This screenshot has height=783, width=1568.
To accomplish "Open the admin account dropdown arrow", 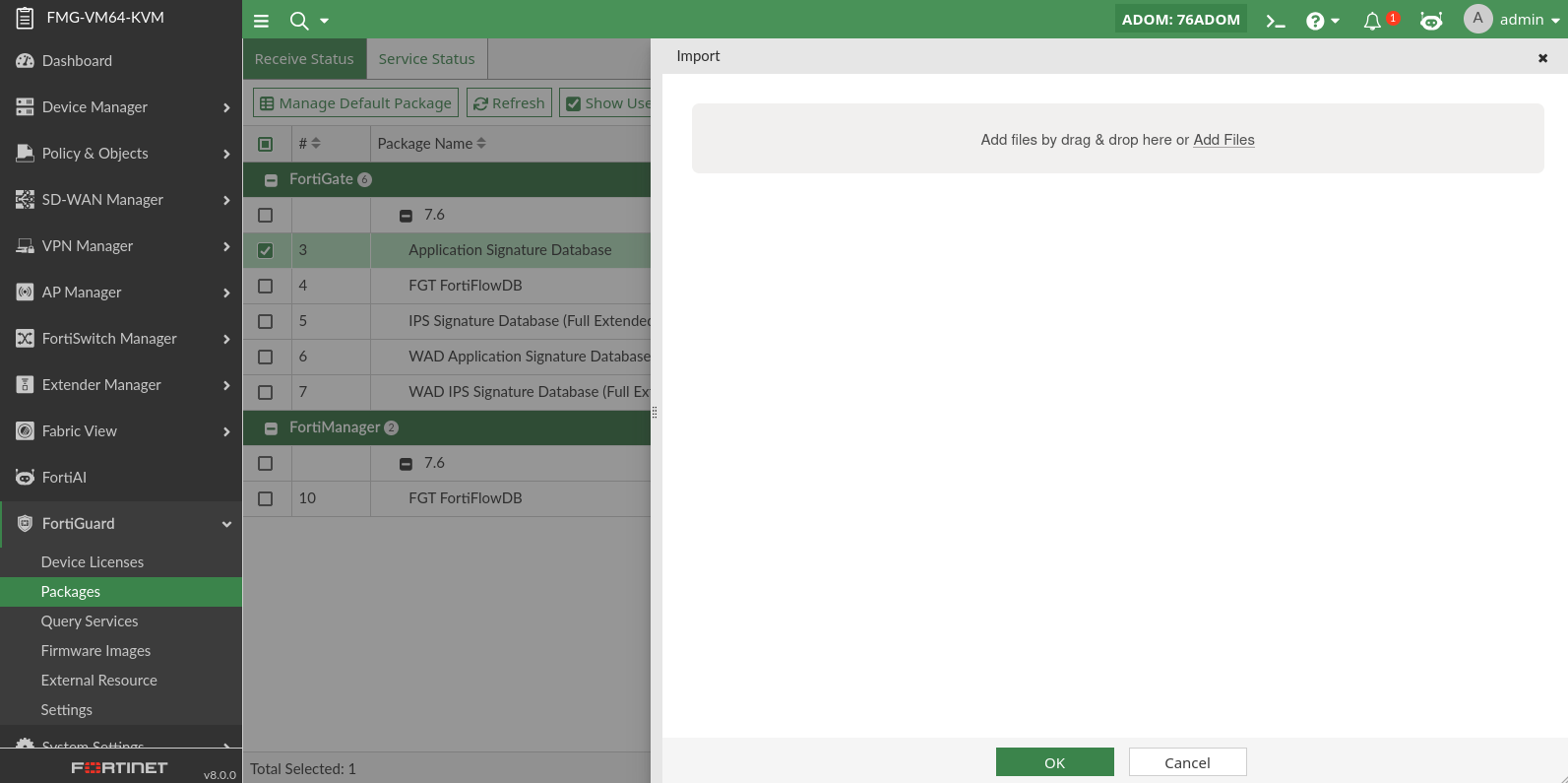I will (x=1555, y=21).
